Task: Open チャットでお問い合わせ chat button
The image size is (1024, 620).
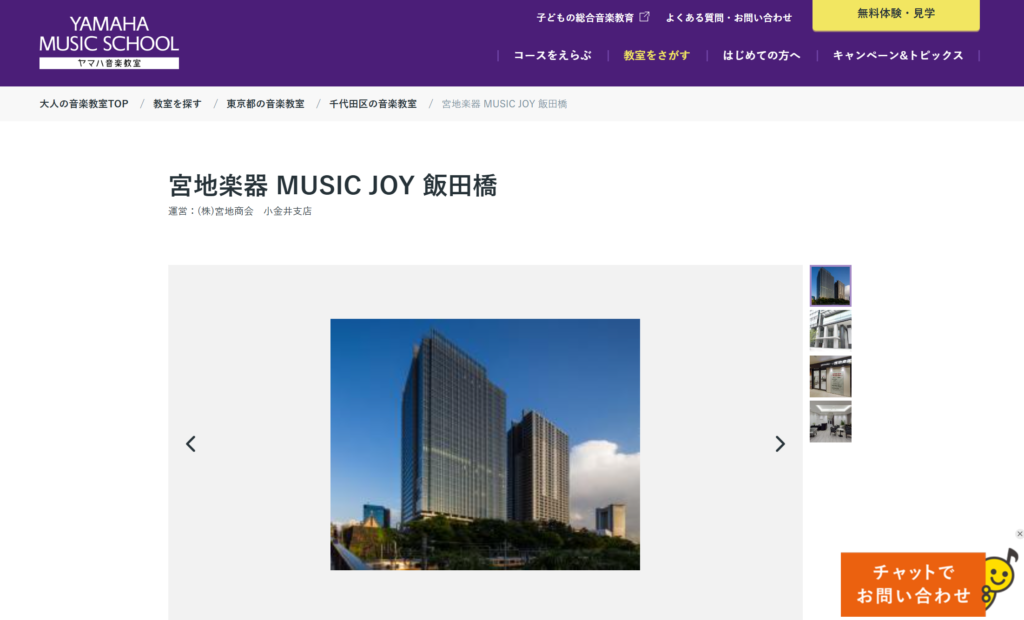Action: (x=913, y=585)
